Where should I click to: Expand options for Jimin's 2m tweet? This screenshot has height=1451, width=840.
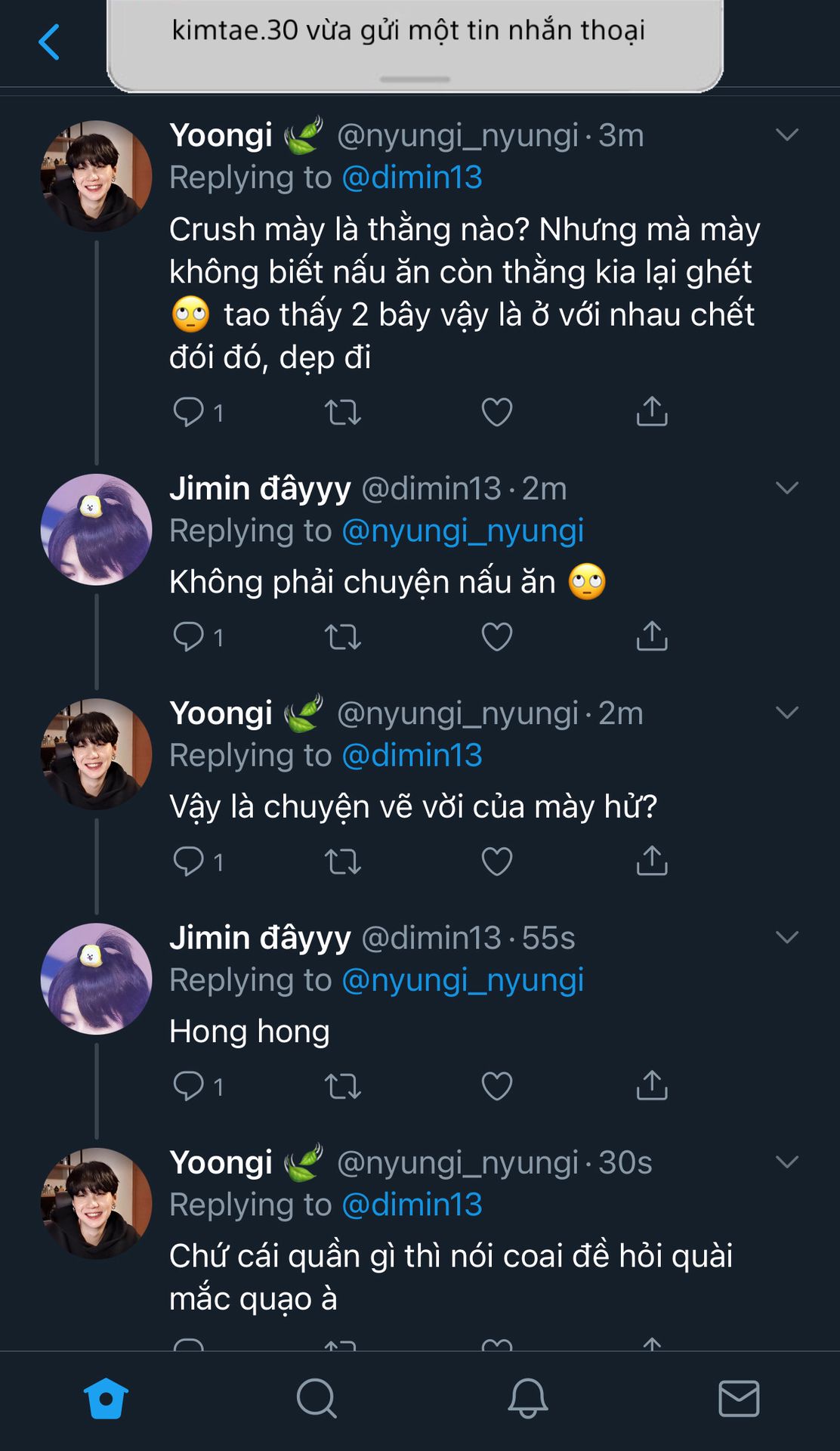pyautogui.click(x=787, y=488)
